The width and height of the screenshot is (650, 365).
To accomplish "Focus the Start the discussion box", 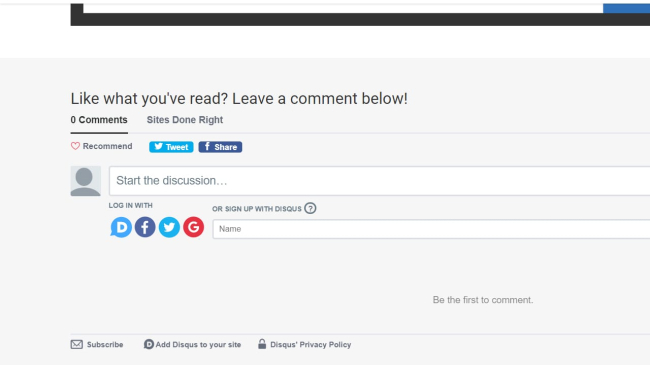I will pyautogui.click(x=379, y=181).
